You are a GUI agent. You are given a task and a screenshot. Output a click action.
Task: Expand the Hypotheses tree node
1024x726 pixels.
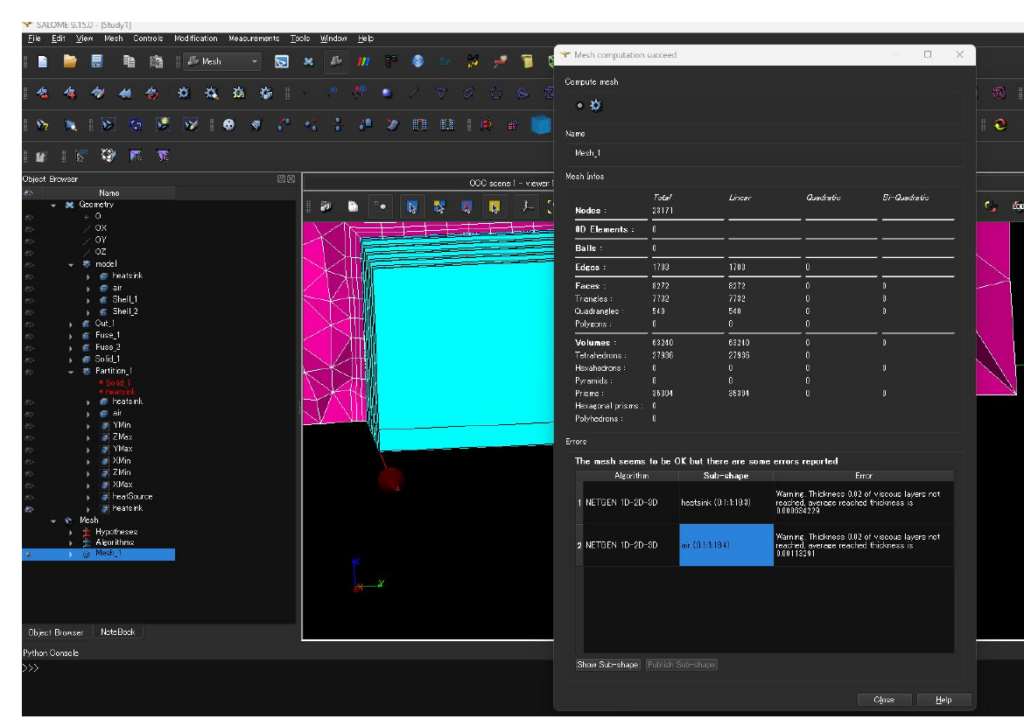pos(72,531)
